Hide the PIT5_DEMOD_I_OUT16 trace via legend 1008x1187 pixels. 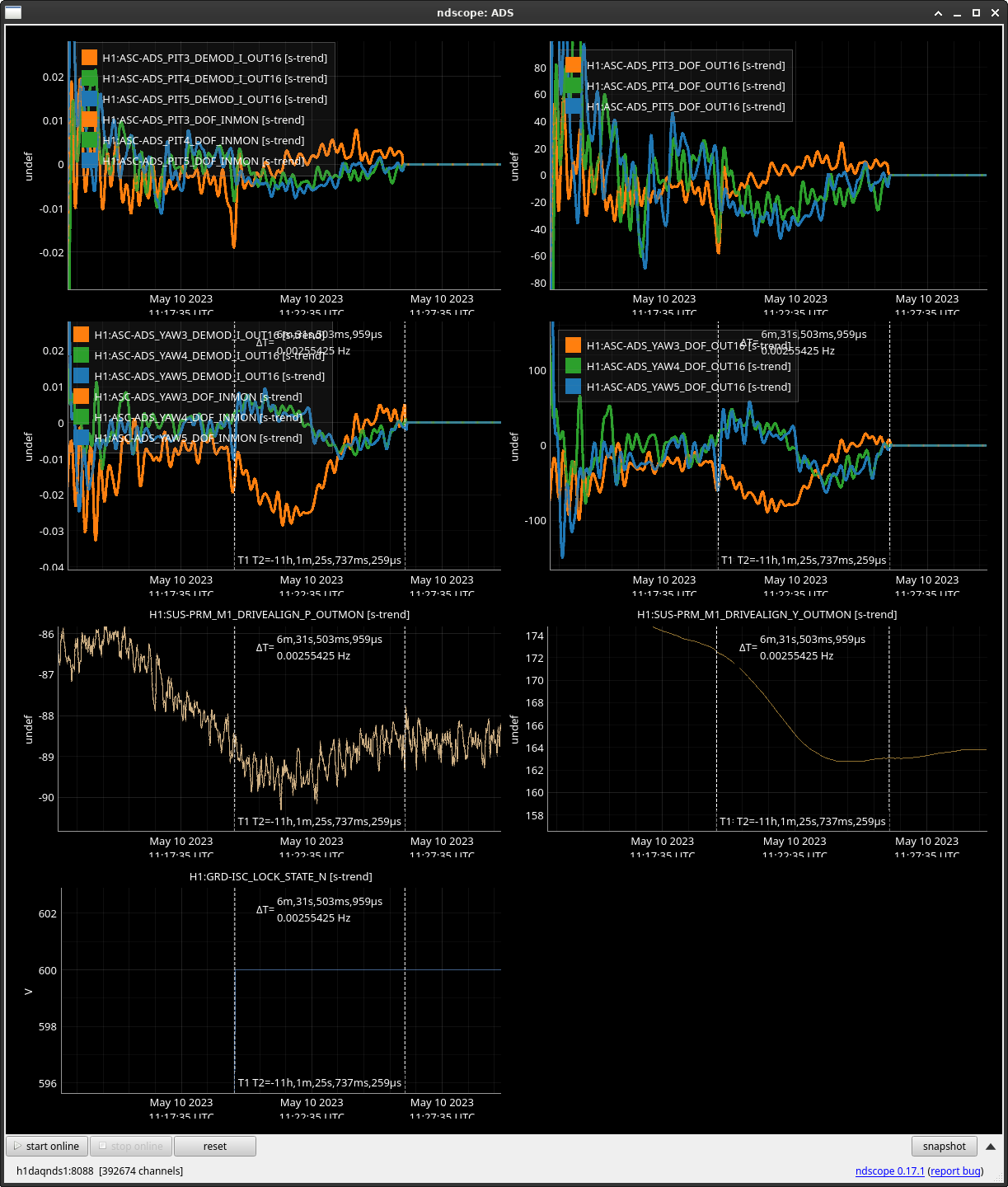(214, 99)
